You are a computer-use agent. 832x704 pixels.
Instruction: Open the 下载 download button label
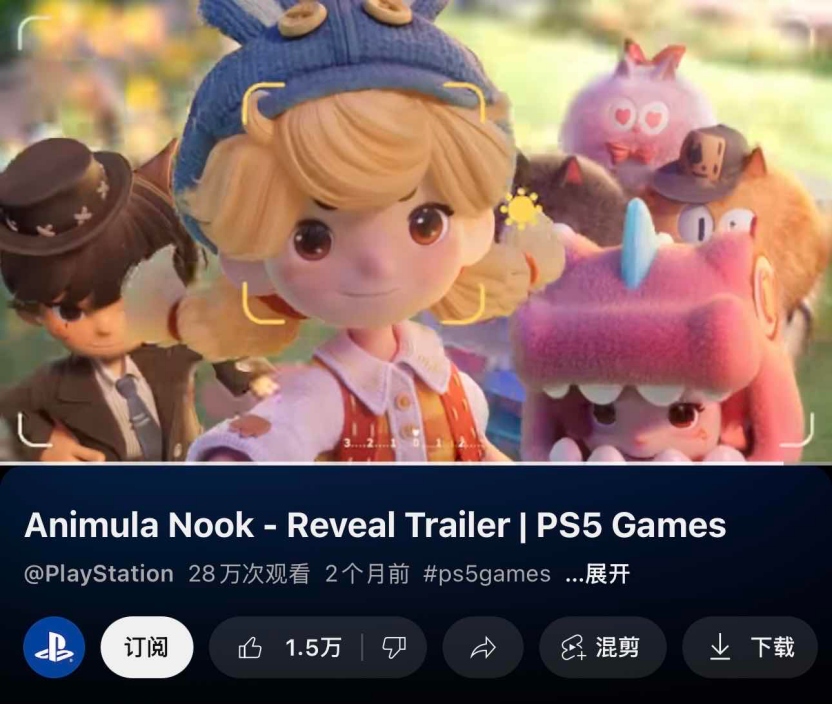pyautogui.click(x=772, y=647)
